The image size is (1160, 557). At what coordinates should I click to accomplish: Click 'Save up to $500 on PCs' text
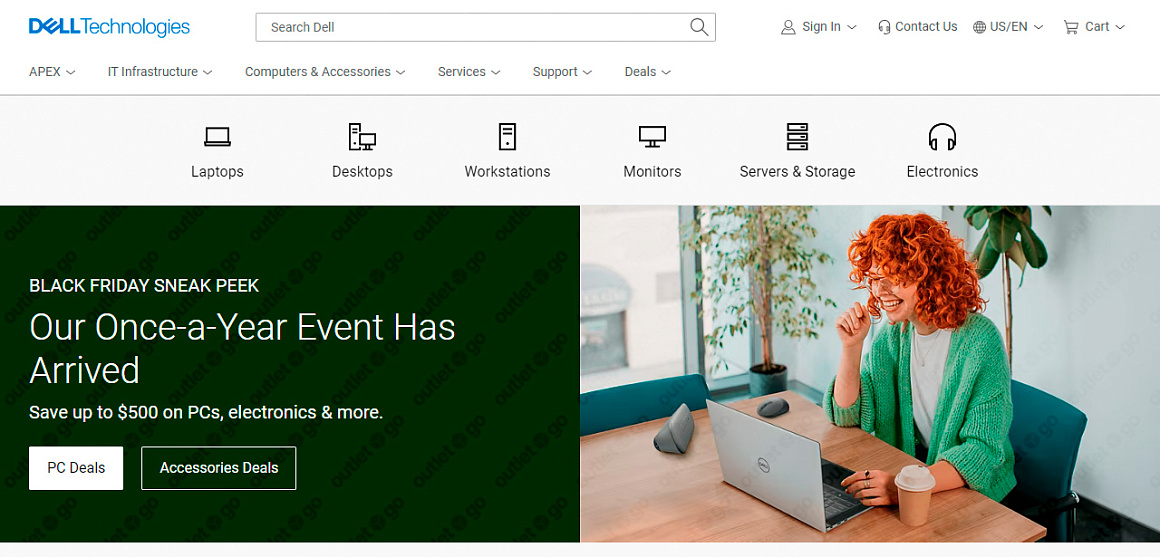(x=126, y=413)
